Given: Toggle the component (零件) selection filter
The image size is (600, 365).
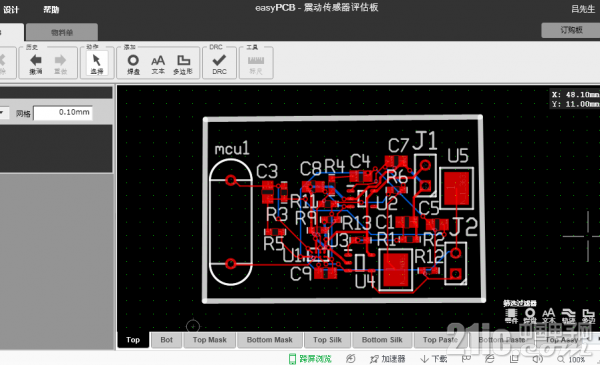Looking at the screenshot, I should [511, 316].
